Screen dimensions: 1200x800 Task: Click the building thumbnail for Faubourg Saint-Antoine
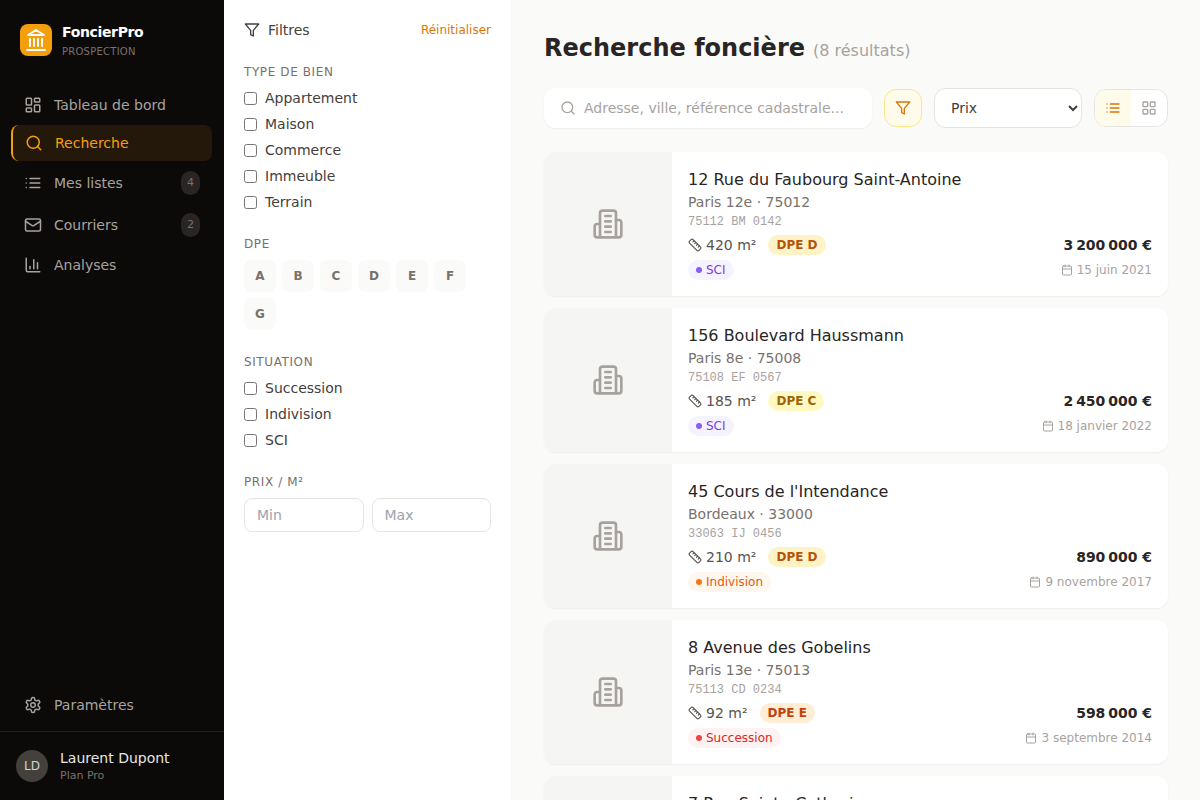(x=608, y=224)
